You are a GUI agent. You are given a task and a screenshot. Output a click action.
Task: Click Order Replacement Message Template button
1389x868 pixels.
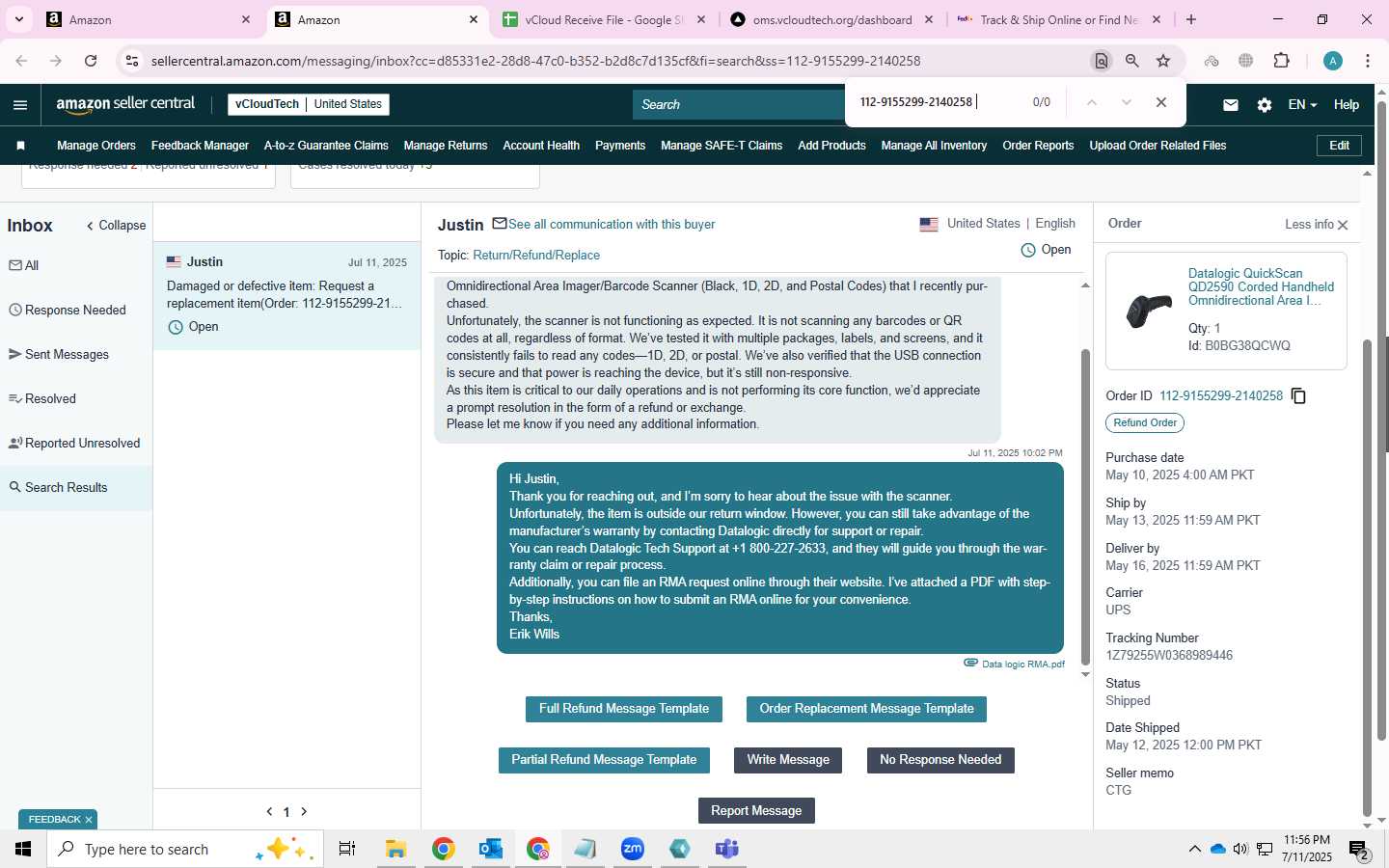coord(866,709)
